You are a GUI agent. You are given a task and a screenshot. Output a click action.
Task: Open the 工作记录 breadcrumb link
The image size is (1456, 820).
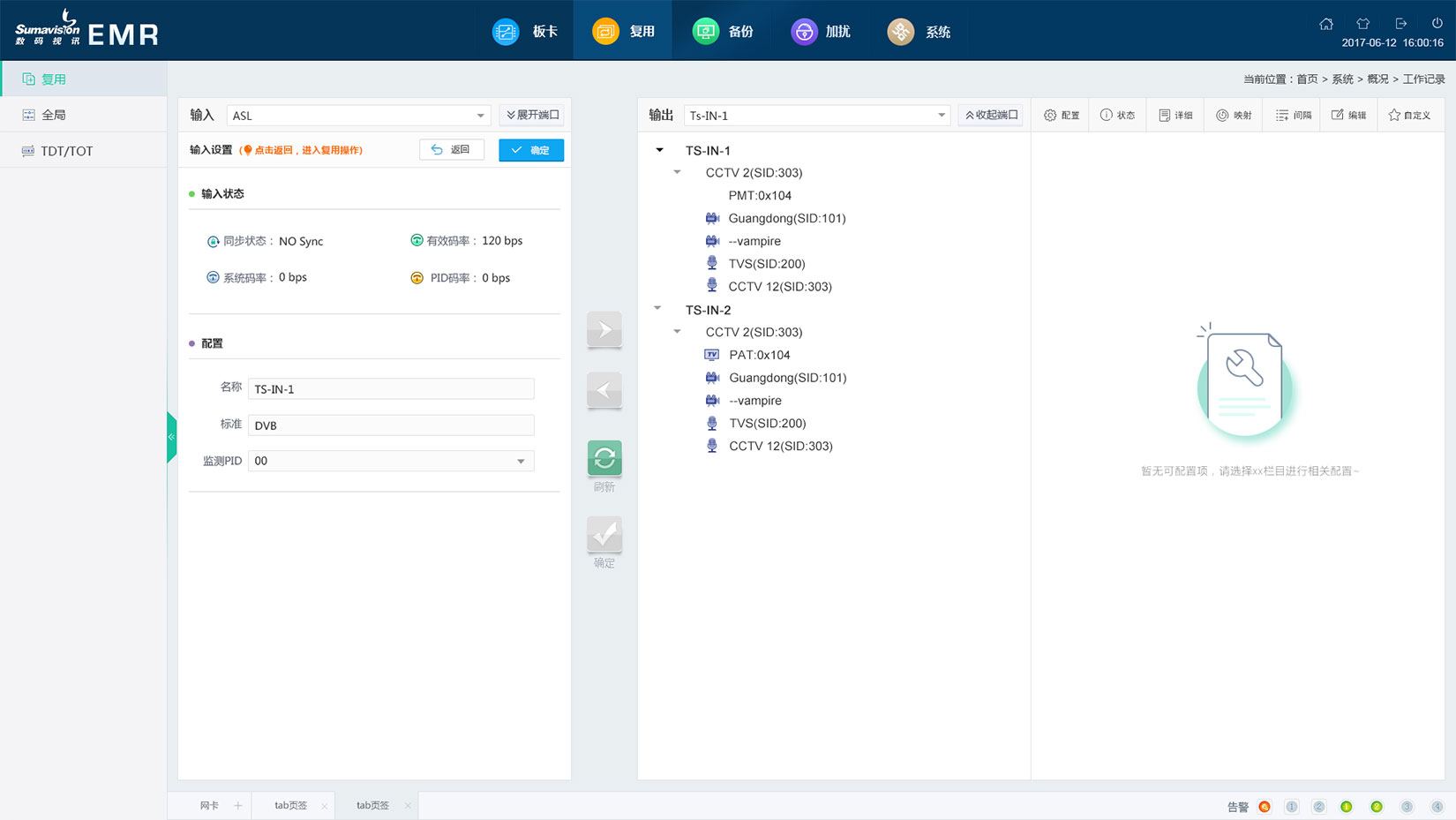click(1423, 79)
